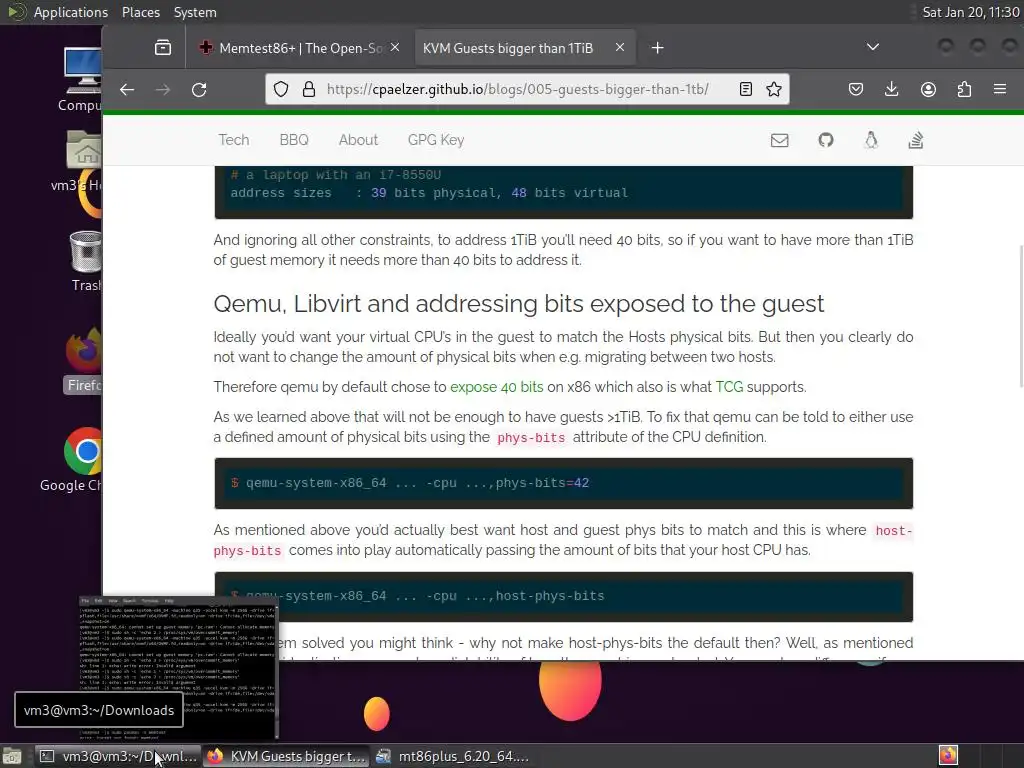
Task: Click the clock showing Sat Jan 20
Action: pyautogui.click(x=970, y=12)
